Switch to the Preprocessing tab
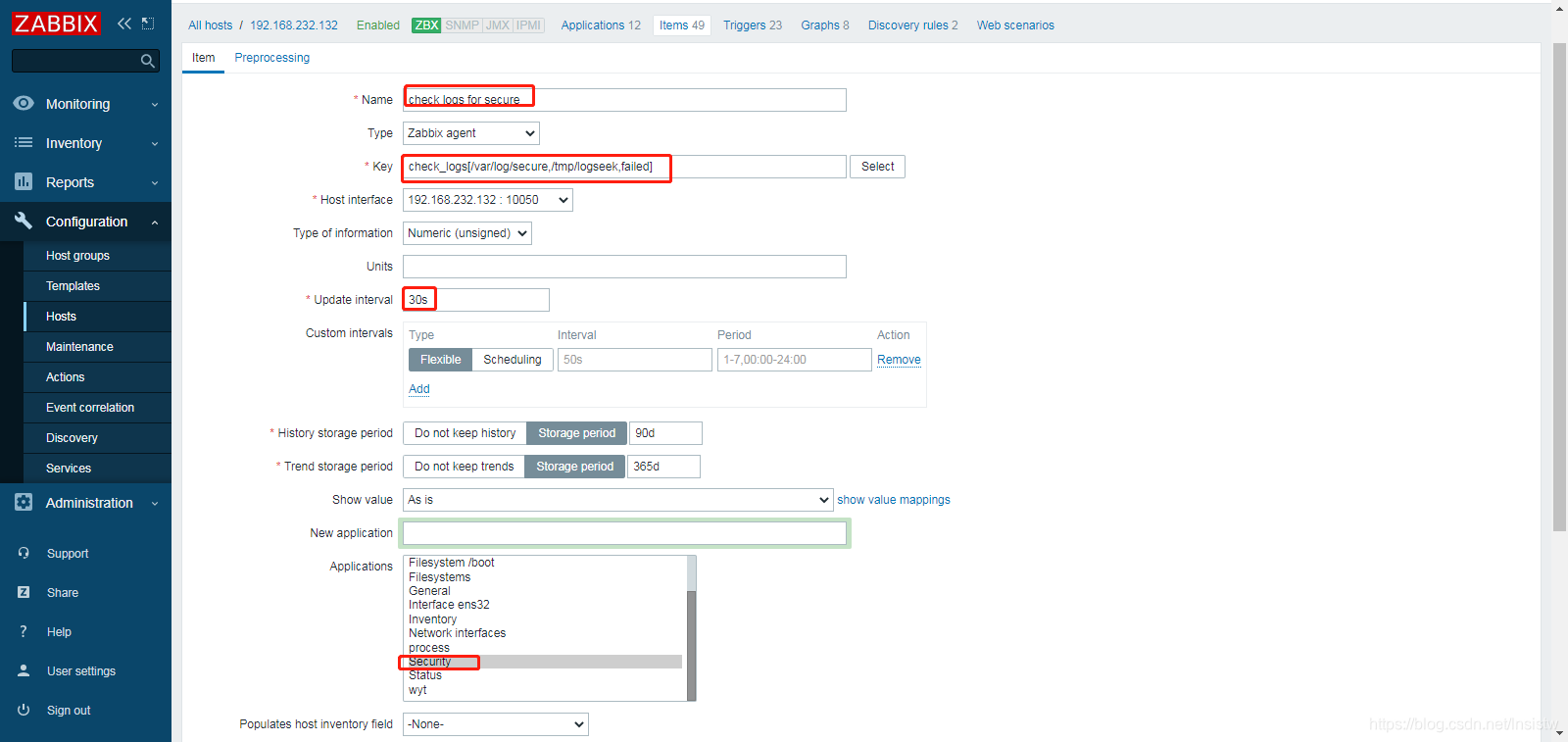 (x=272, y=58)
